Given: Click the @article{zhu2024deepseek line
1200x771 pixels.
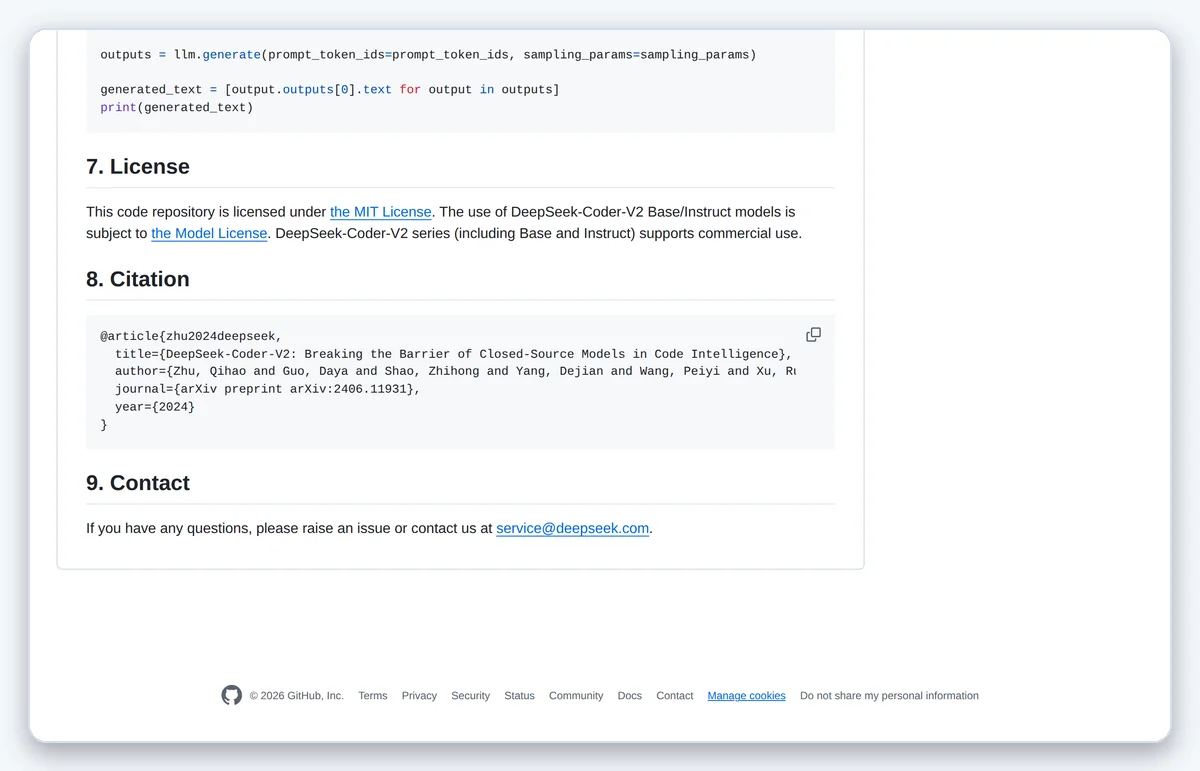Looking at the screenshot, I should click(x=191, y=336).
